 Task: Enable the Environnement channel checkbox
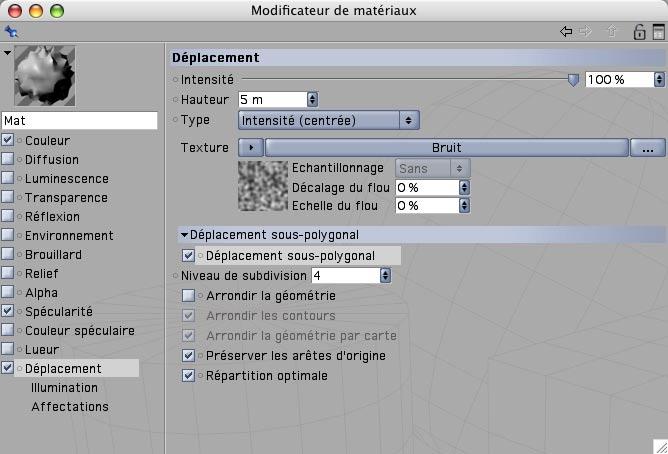point(8,235)
